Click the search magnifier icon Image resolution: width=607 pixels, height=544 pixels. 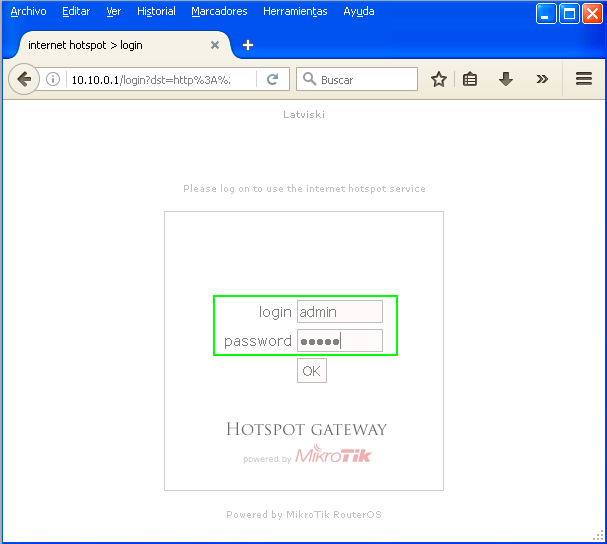309,79
